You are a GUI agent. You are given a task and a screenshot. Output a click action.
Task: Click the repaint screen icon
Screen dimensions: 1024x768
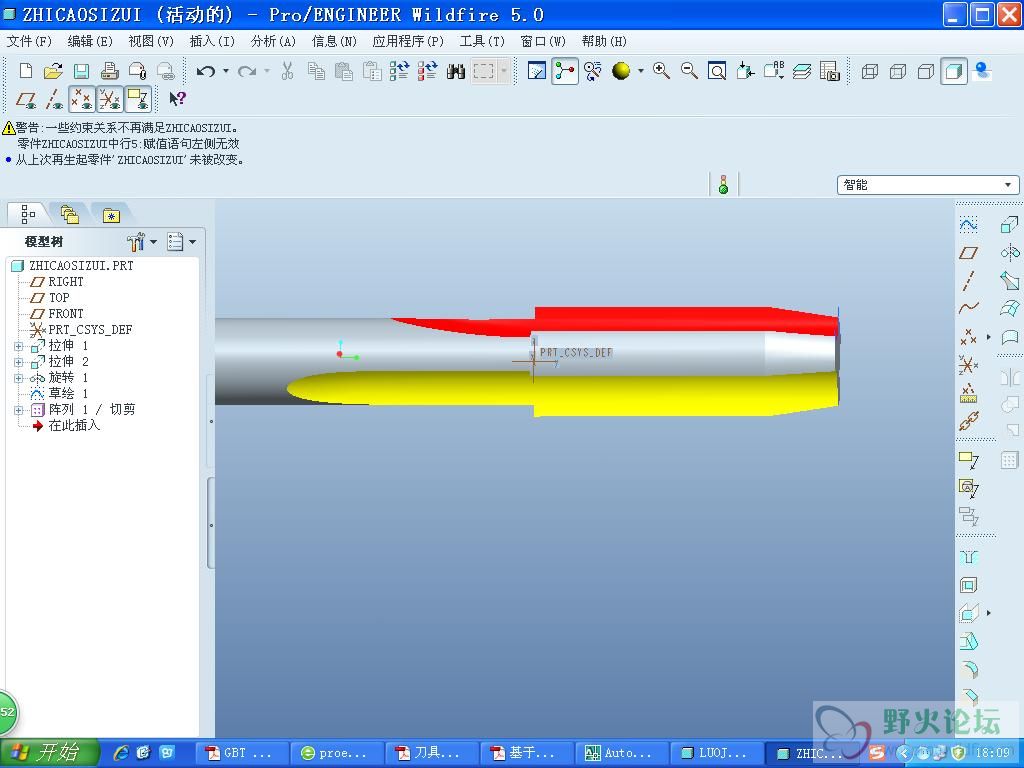[x=537, y=71]
